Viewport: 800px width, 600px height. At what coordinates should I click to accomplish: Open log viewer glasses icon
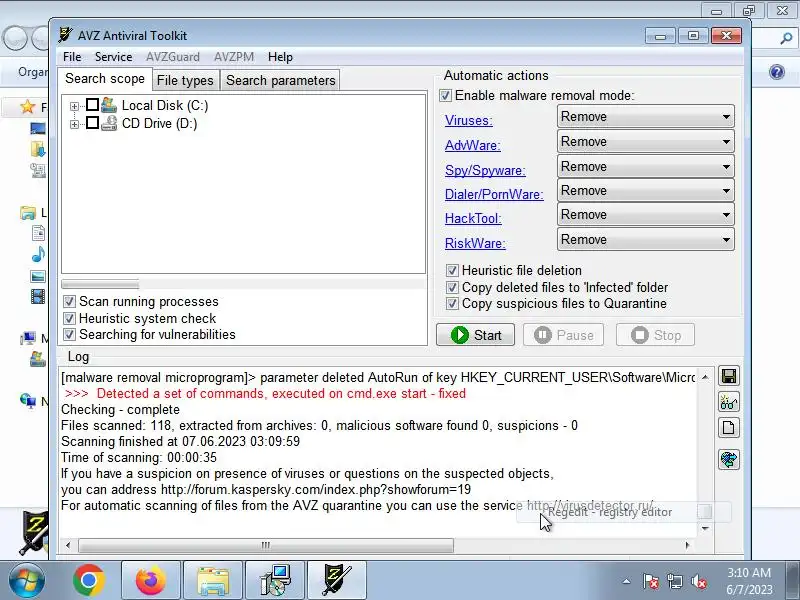(729, 402)
